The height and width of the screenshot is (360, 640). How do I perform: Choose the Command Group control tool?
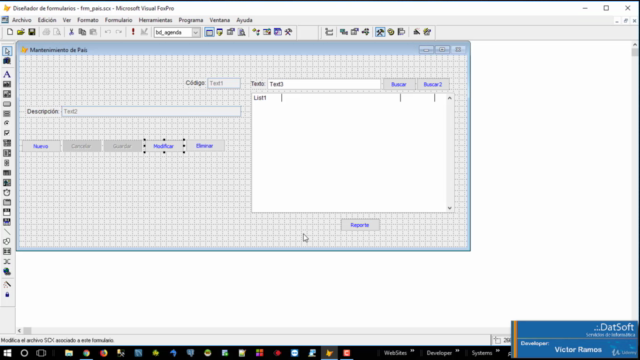click(x=7, y=114)
